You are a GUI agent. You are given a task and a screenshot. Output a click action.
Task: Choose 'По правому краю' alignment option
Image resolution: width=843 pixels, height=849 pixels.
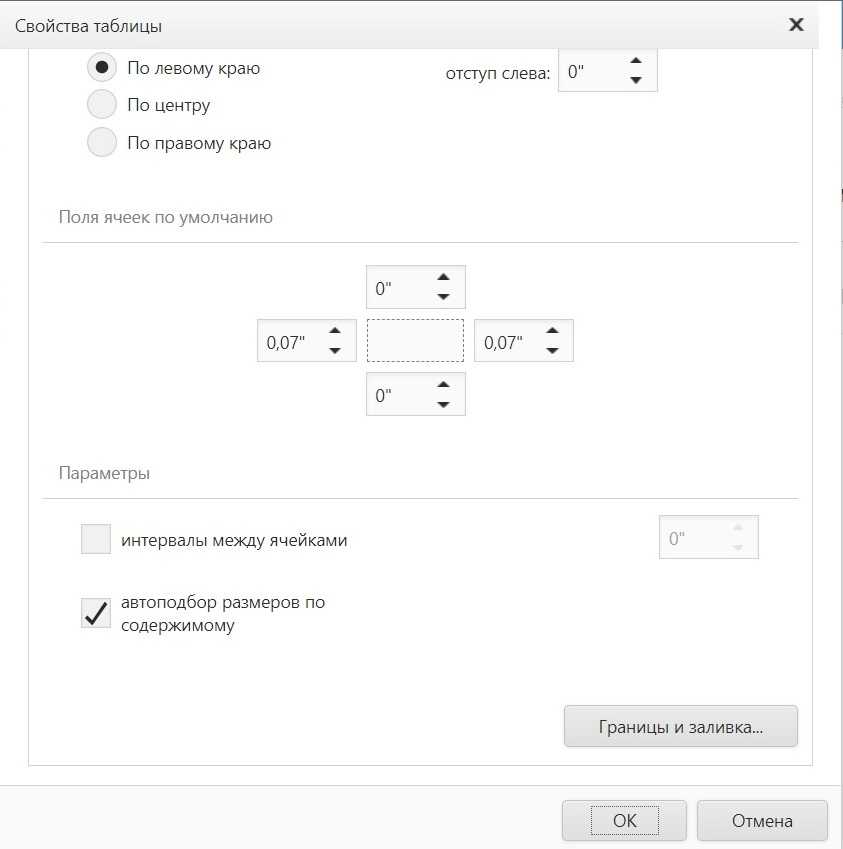(102, 143)
